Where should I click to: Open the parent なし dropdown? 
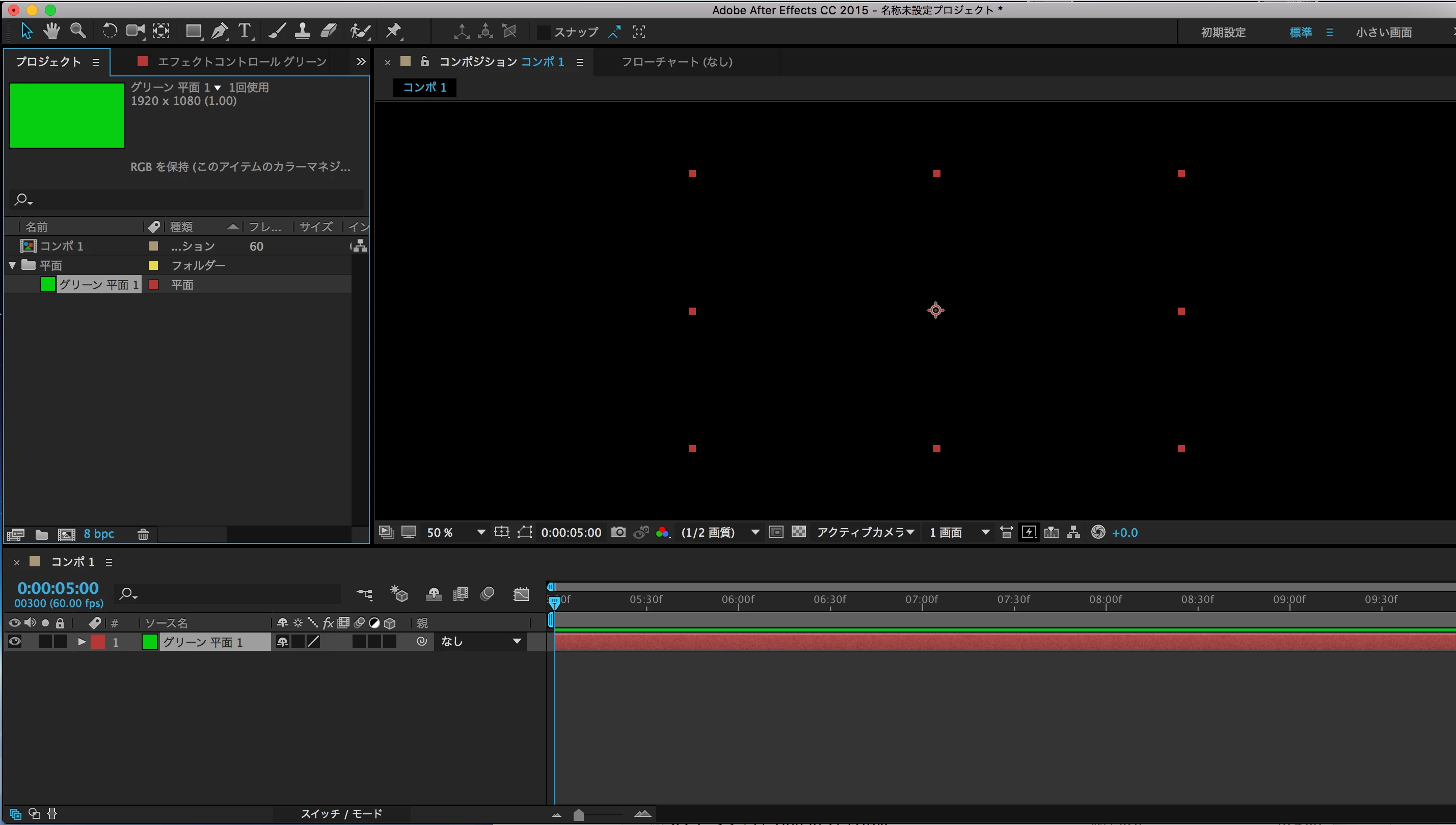click(x=480, y=642)
